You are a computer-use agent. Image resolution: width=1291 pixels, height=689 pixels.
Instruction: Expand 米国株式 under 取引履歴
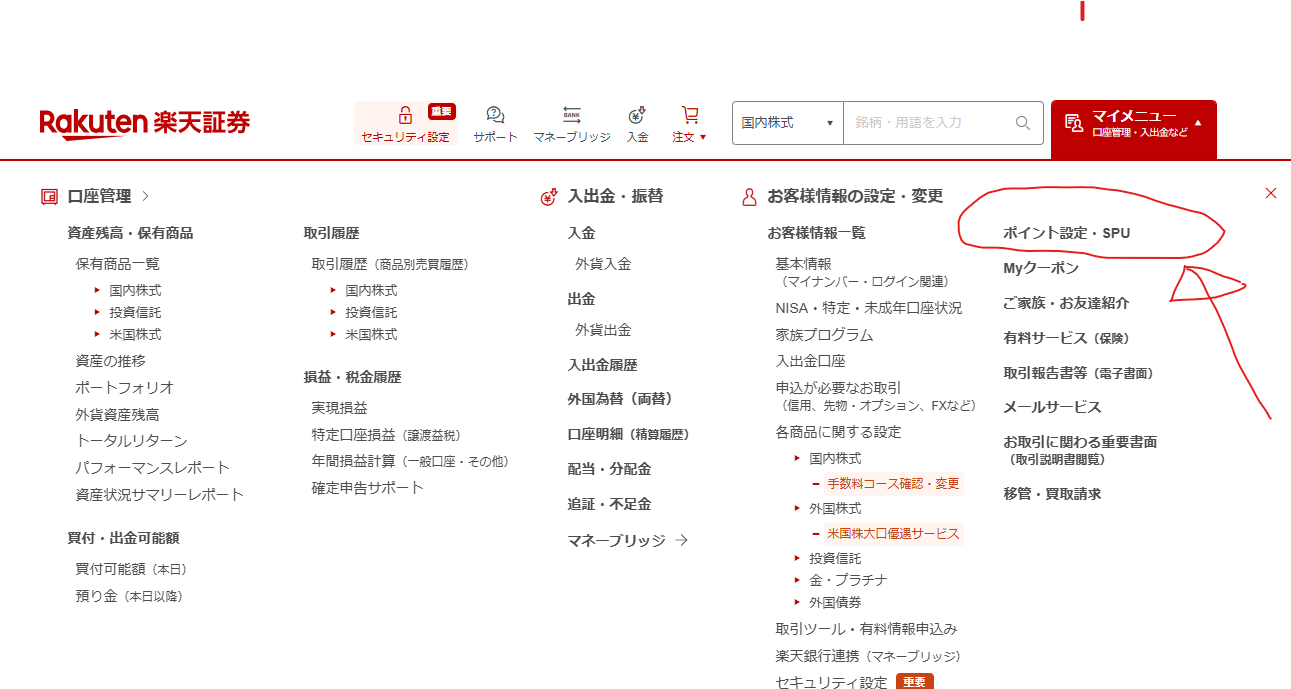coord(371,334)
